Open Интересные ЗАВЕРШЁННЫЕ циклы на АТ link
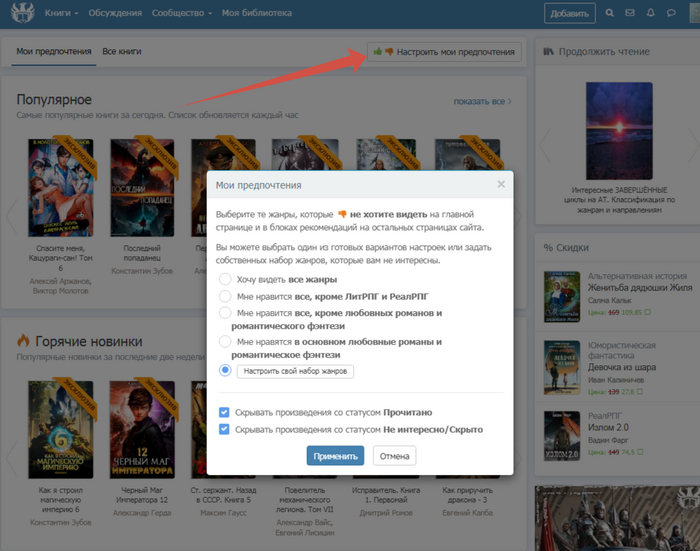Viewport: 700px width, 551px height. pyautogui.click(x=619, y=200)
